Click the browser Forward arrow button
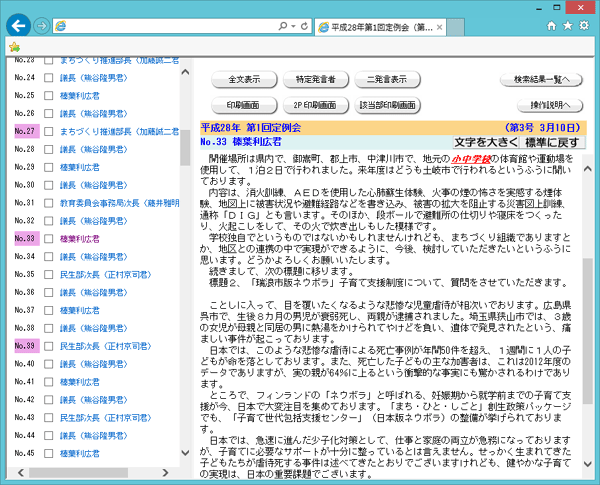The image size is (600, 485). click(41, 26)
